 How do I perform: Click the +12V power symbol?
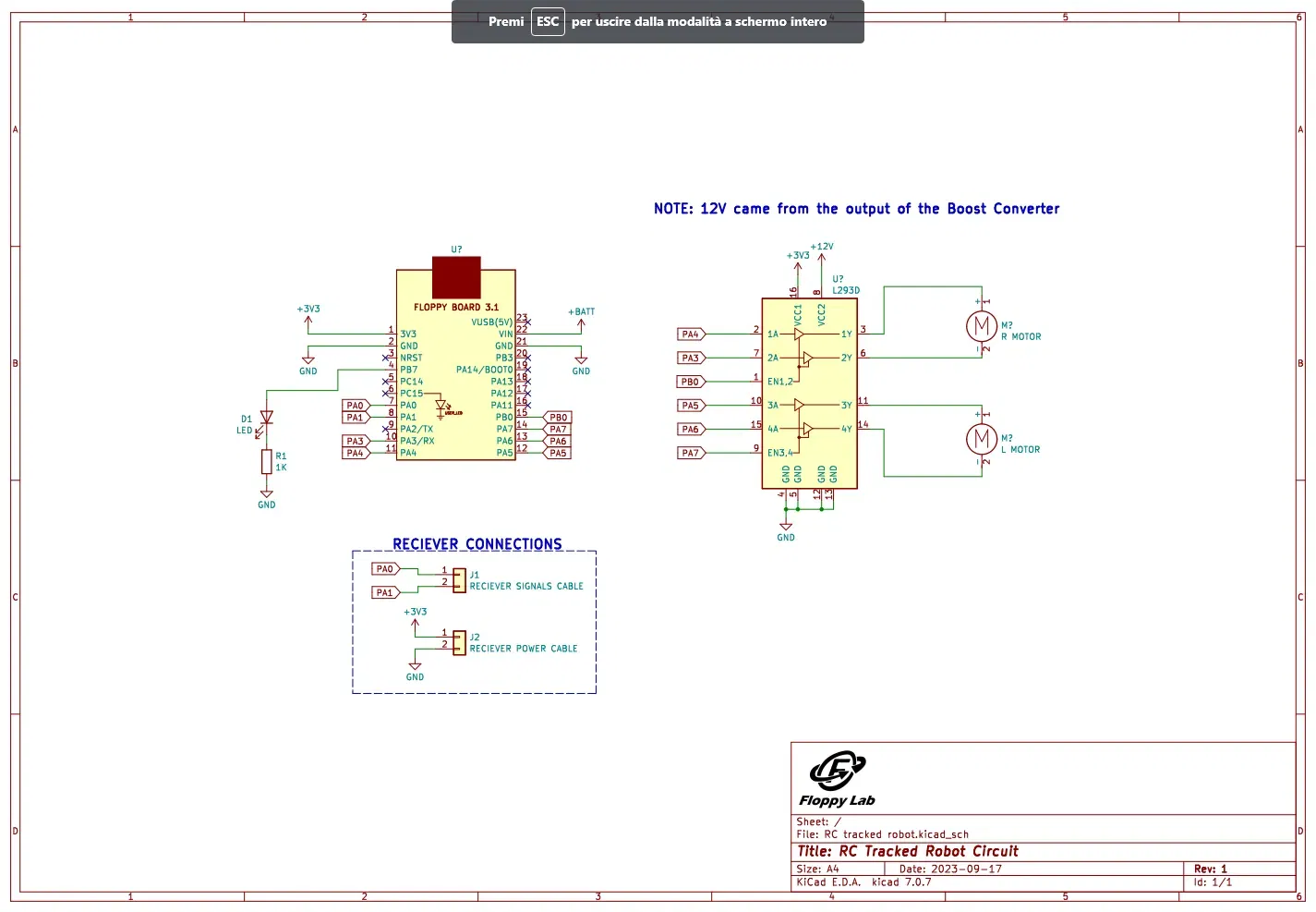pos(821,251)
